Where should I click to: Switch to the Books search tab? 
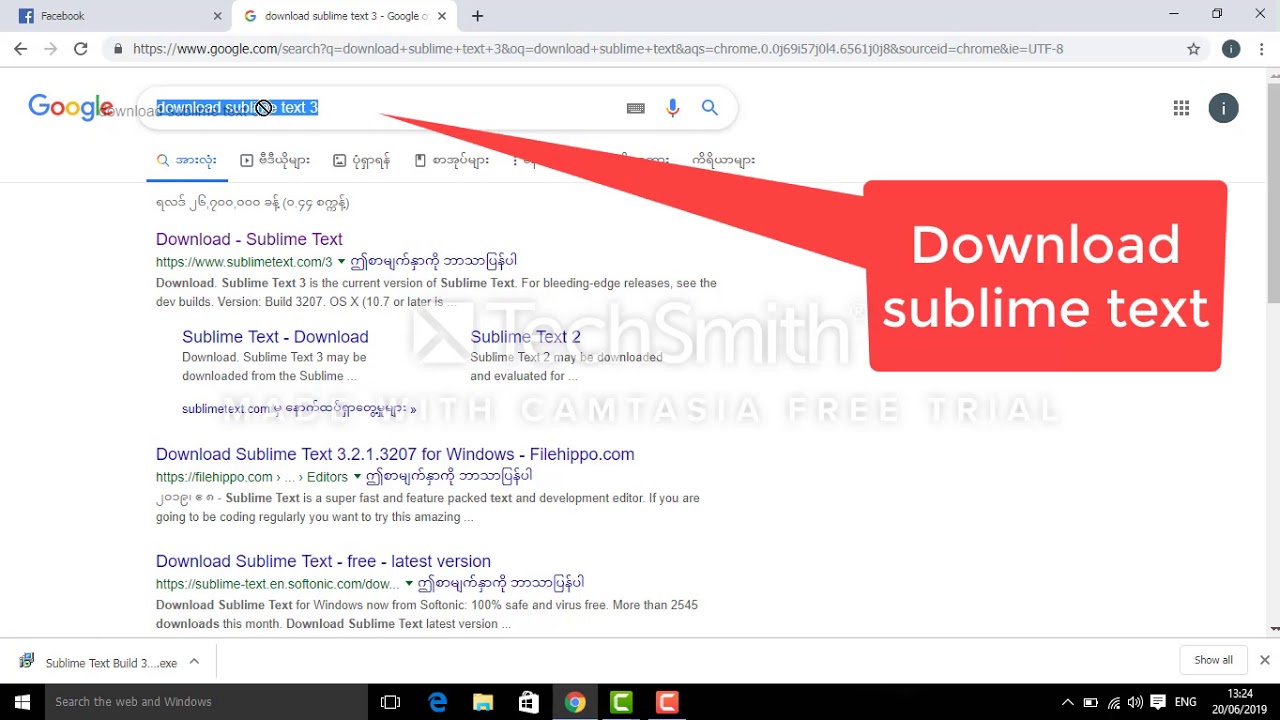[451, 160]
